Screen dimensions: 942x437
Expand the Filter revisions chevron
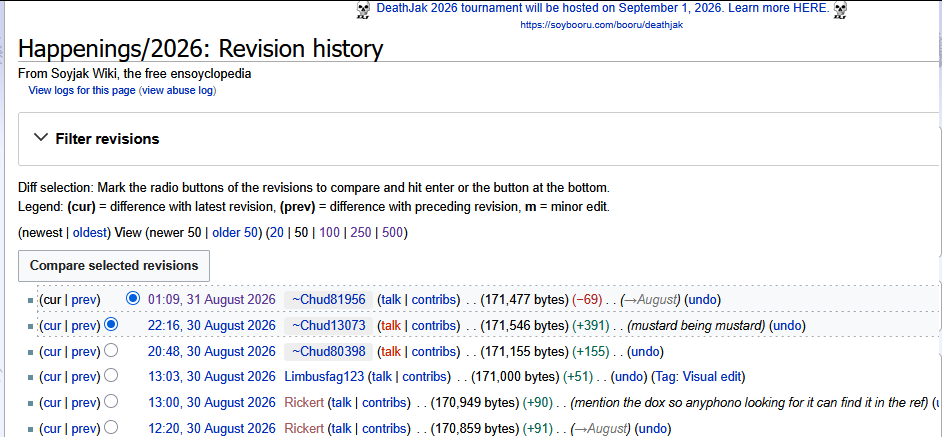[x=41, y=138]
